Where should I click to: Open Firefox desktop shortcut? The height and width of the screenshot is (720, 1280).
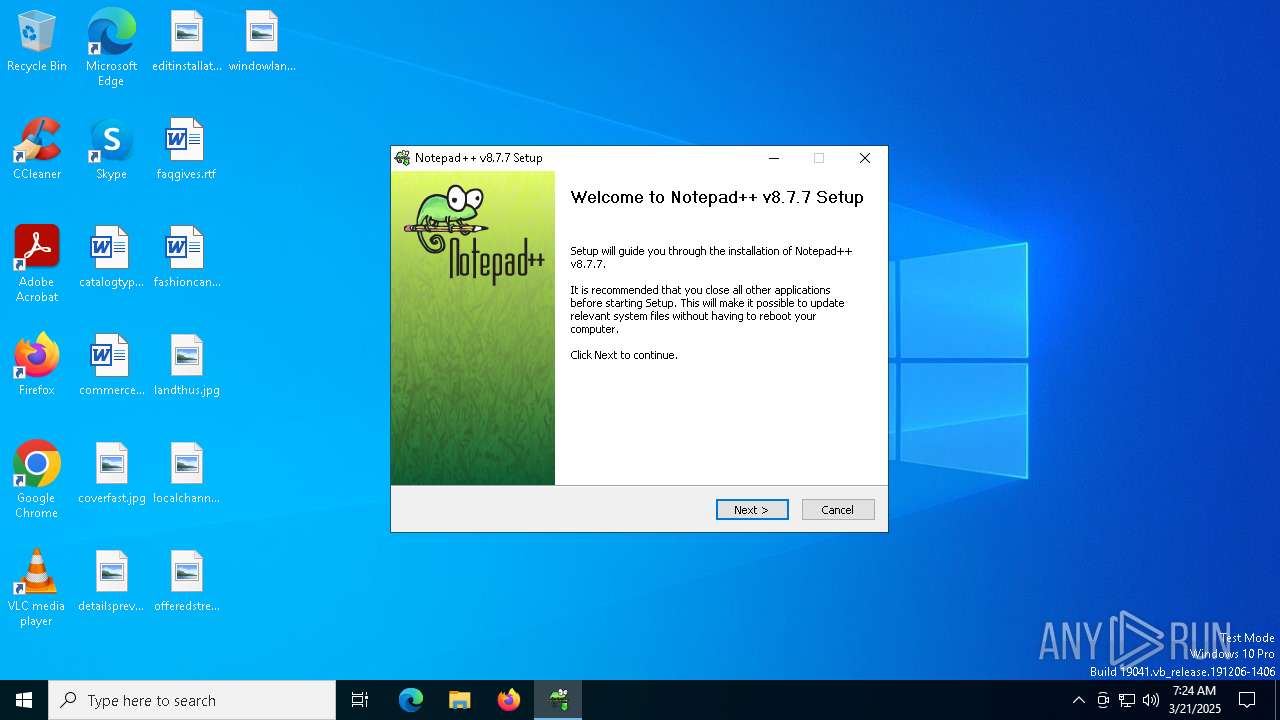click(x=37, y=366)
